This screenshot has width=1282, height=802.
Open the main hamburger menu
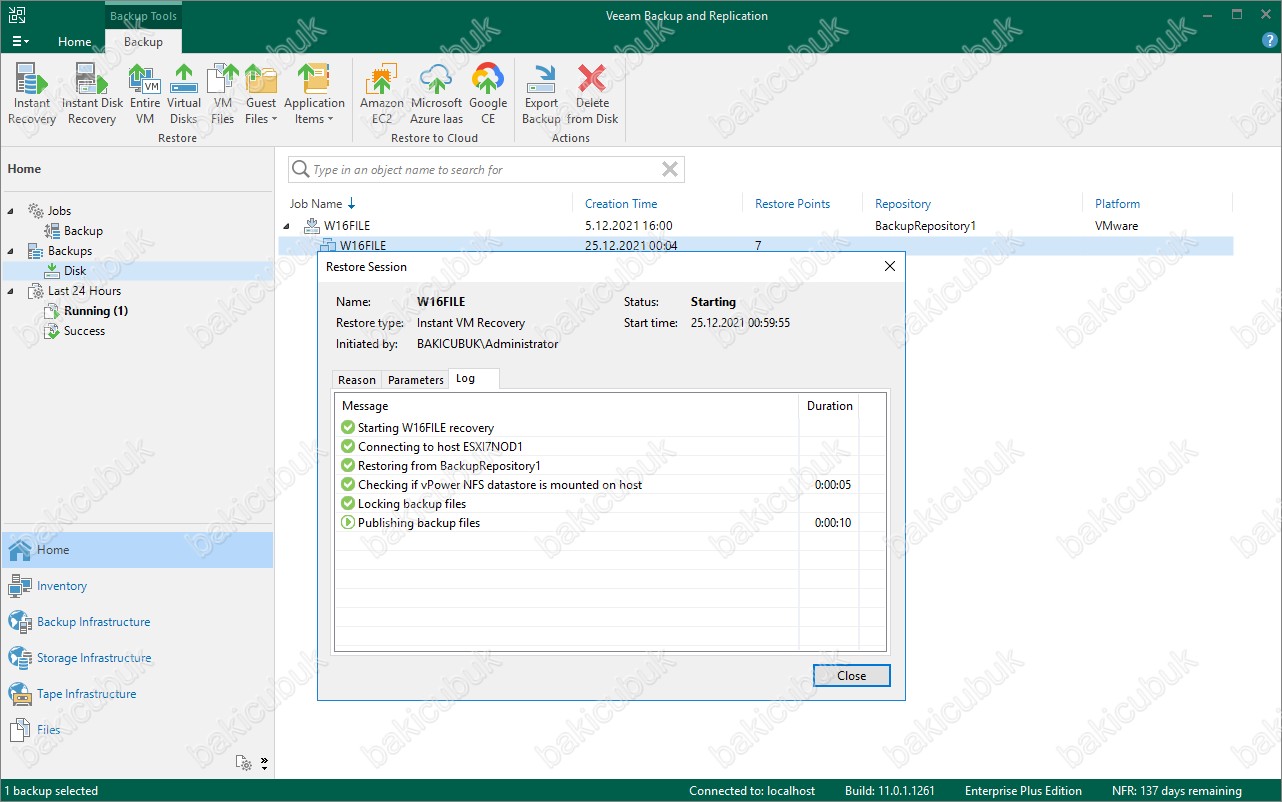click(x=20, y=42)
